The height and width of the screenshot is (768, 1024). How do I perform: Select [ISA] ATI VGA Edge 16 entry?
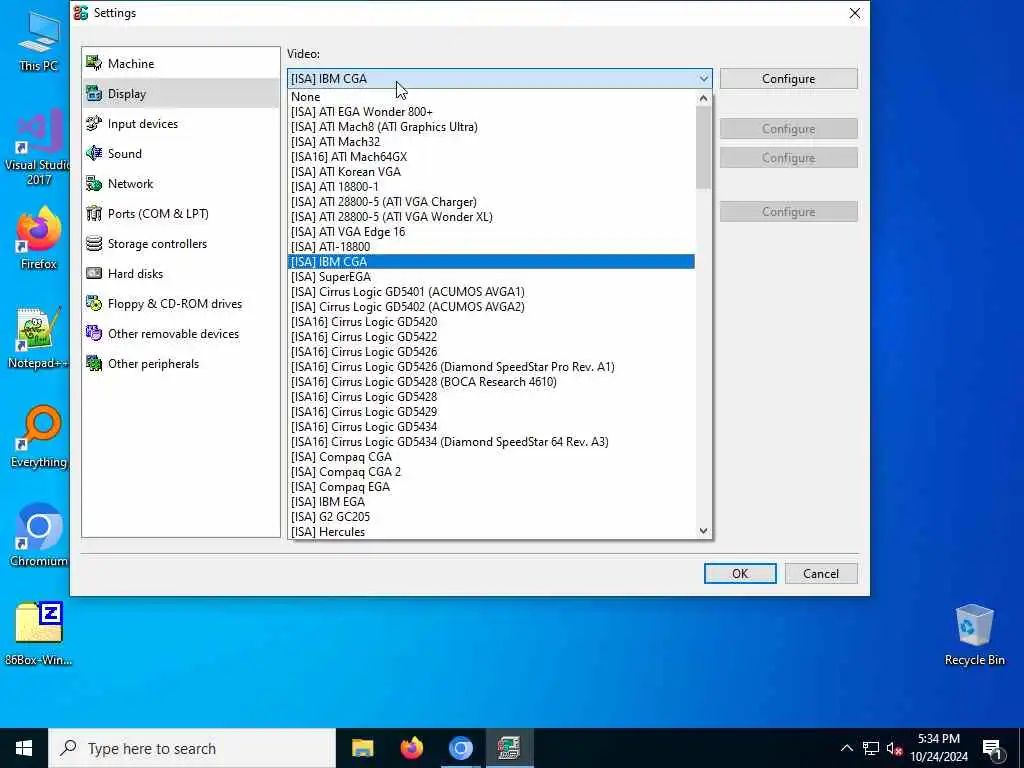click(x=491, y=232)
